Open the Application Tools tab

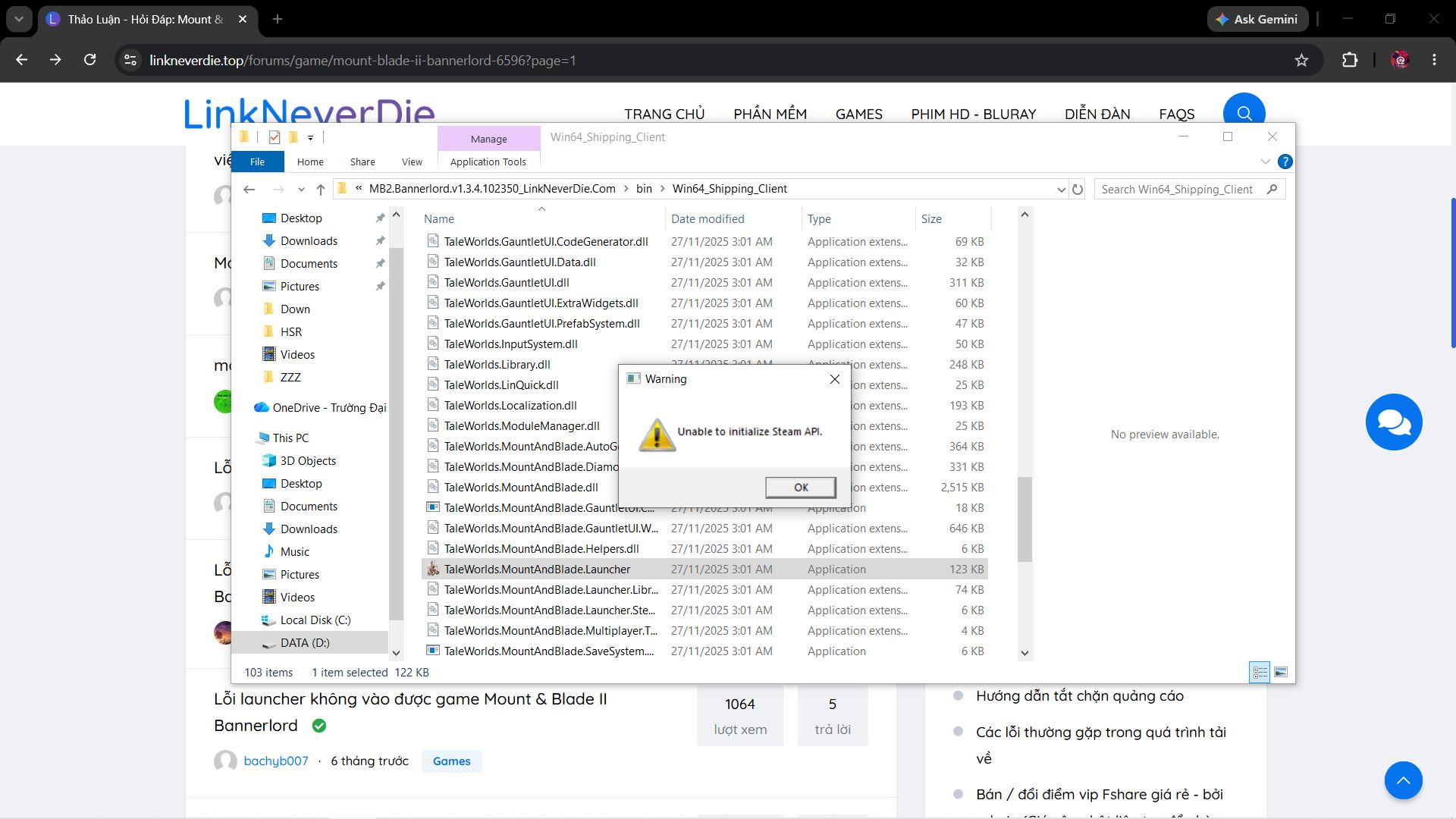click(x=488, y=162)
